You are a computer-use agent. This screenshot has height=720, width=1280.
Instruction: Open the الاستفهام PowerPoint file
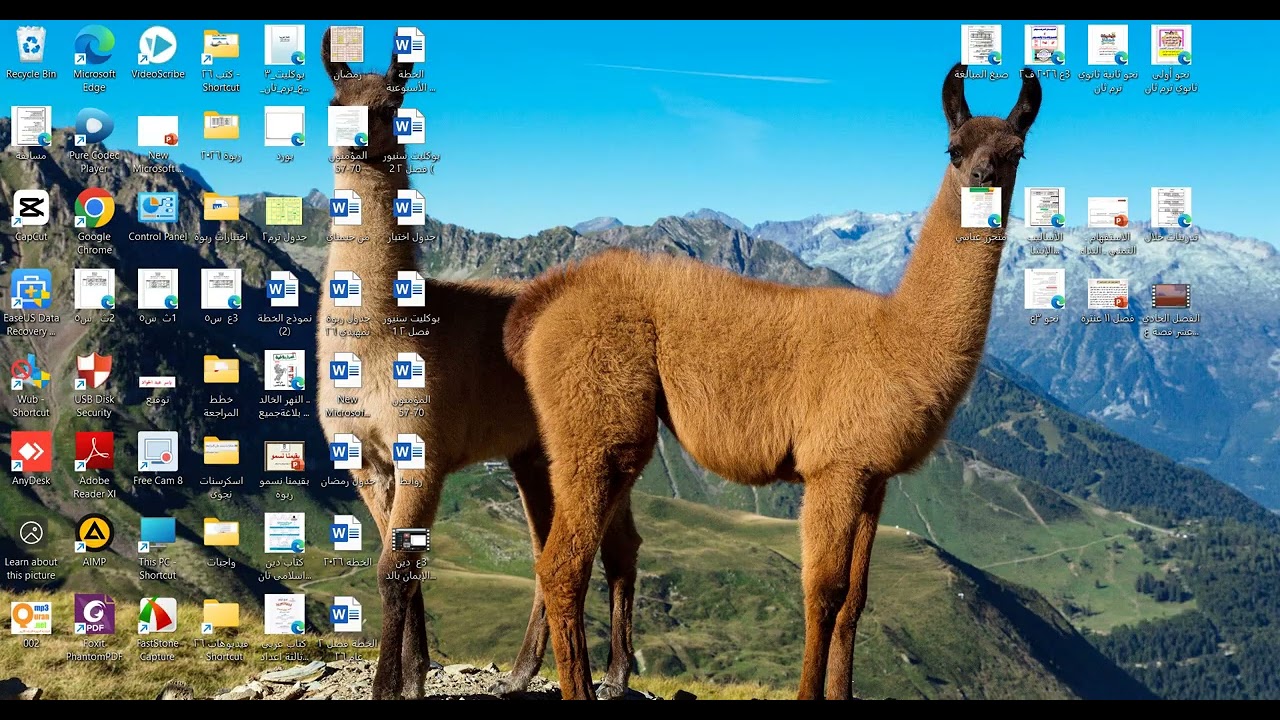[x=1108, y=211]
